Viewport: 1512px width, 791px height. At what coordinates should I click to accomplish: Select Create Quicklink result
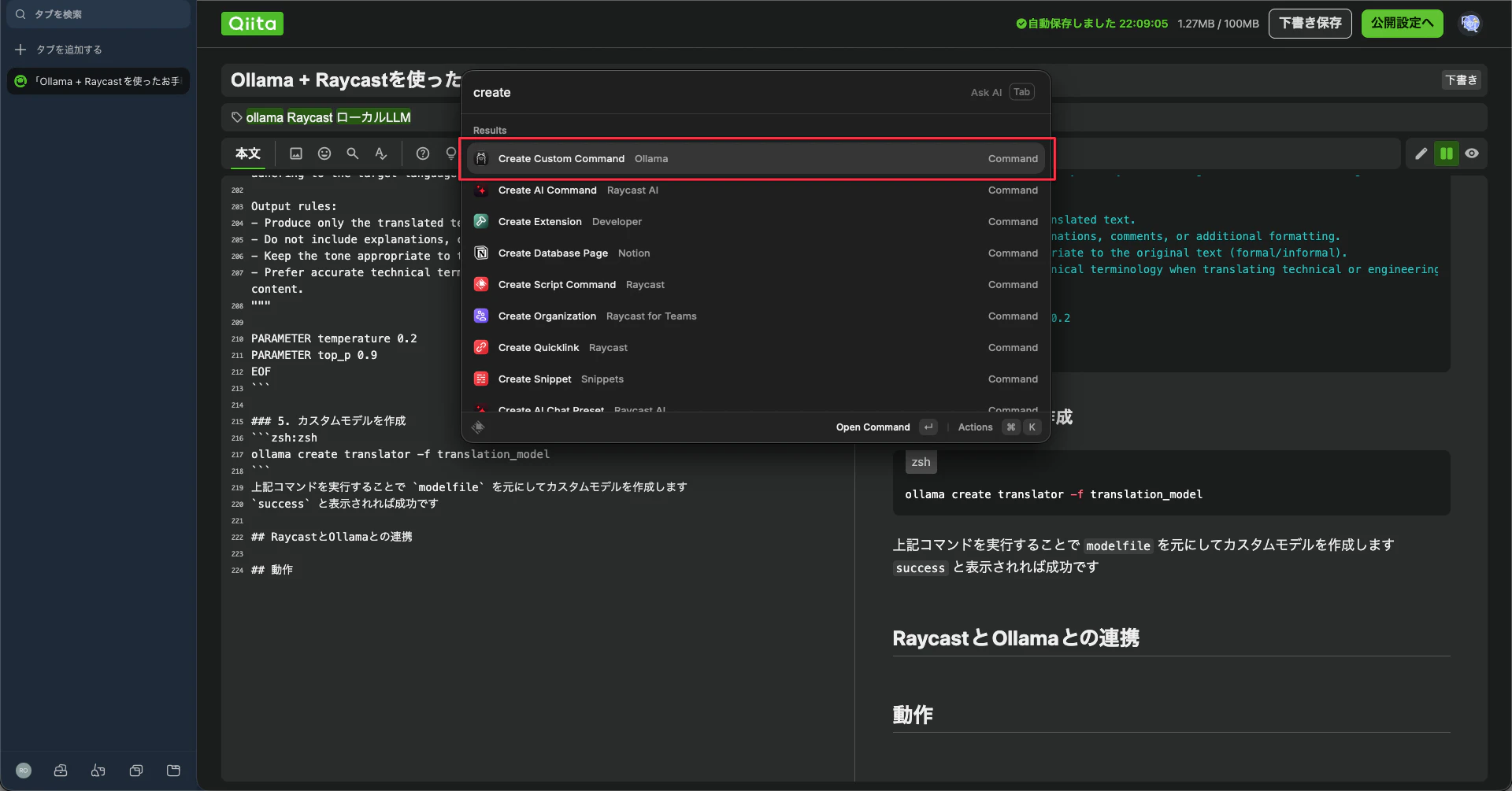756,347
